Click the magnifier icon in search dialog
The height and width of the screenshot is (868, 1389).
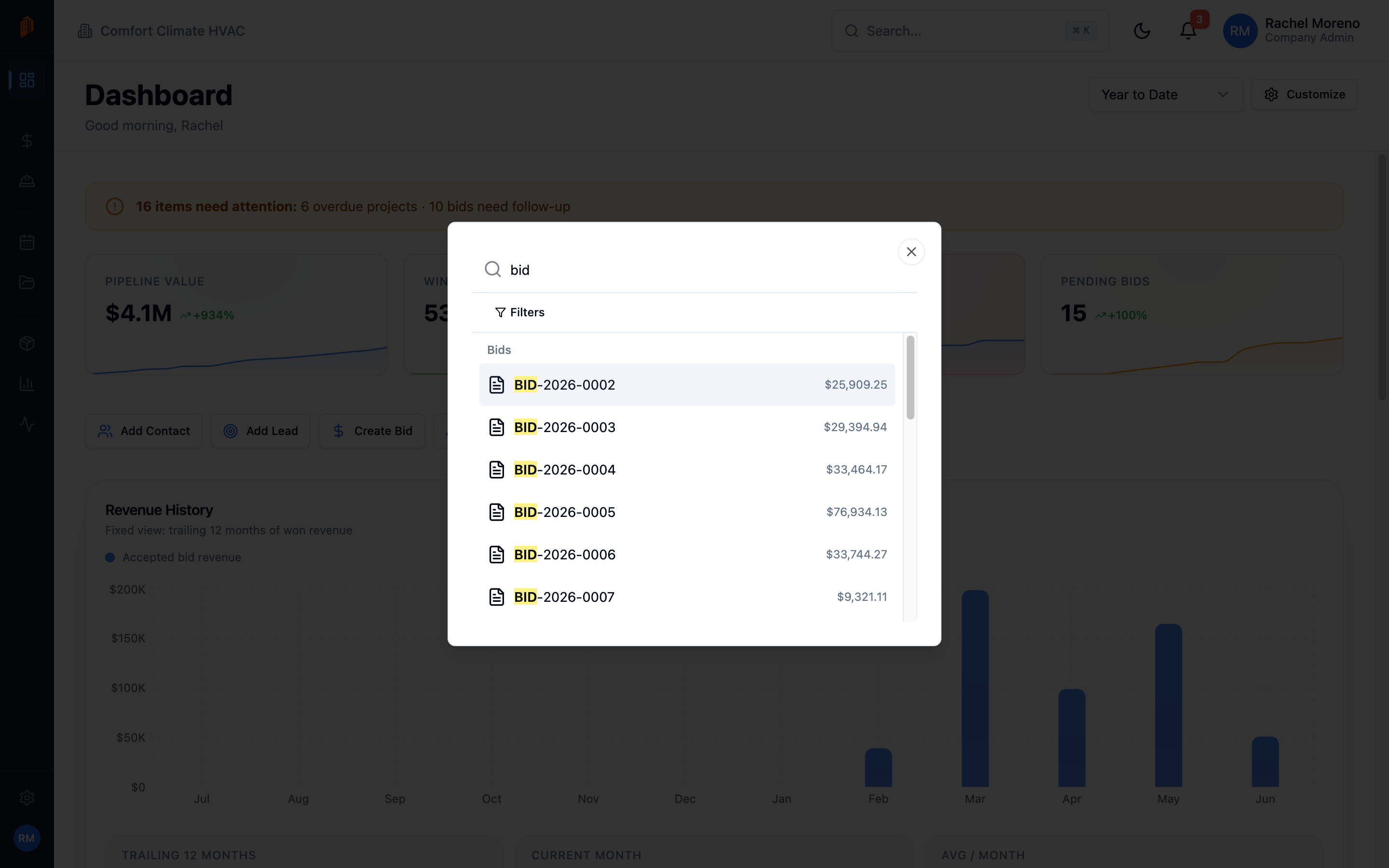[492, 269]
